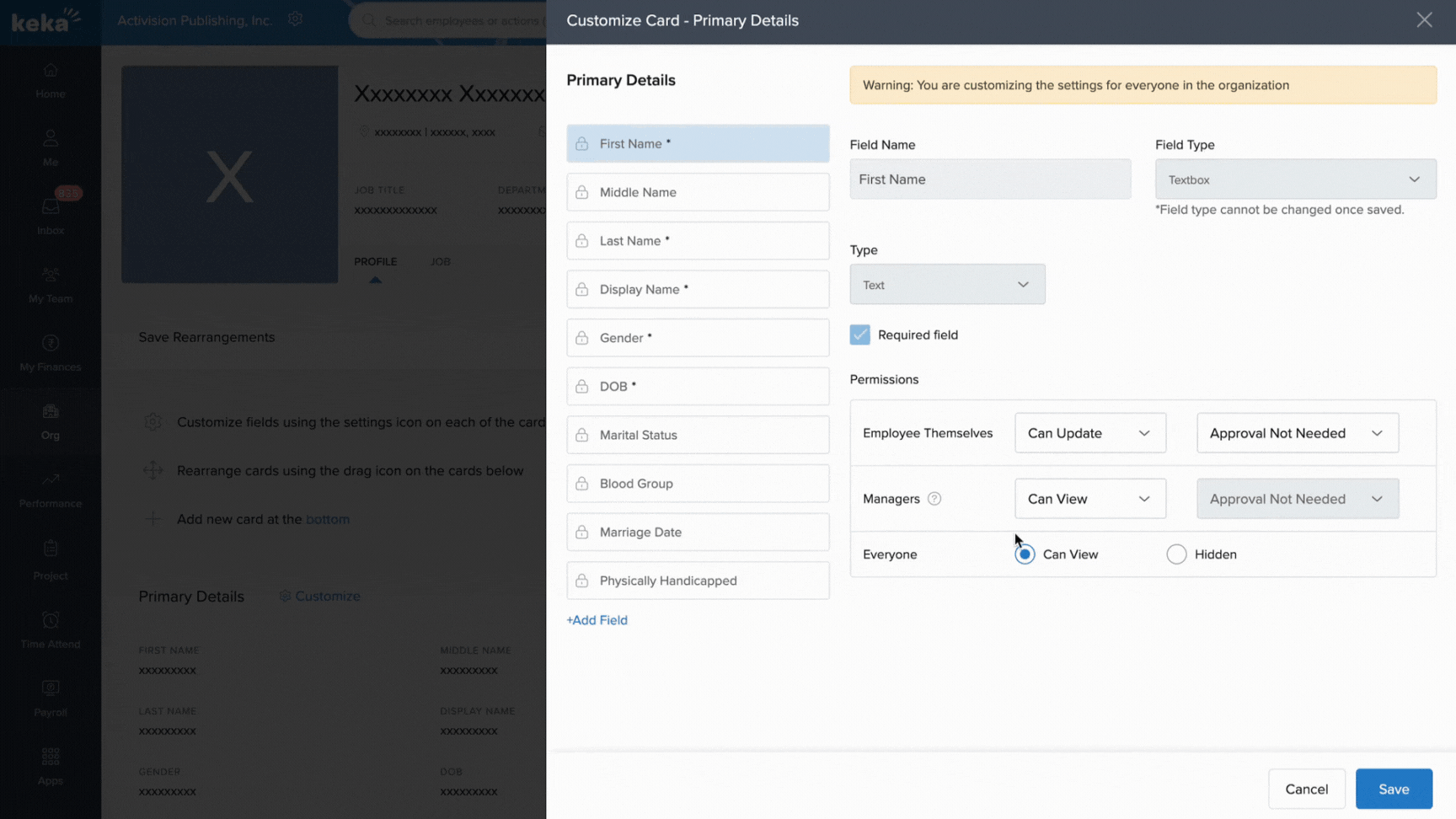Viewport: 1456px width, 819px height.
Task: Close the Customize Card panel
Action: pos(1423,20)
